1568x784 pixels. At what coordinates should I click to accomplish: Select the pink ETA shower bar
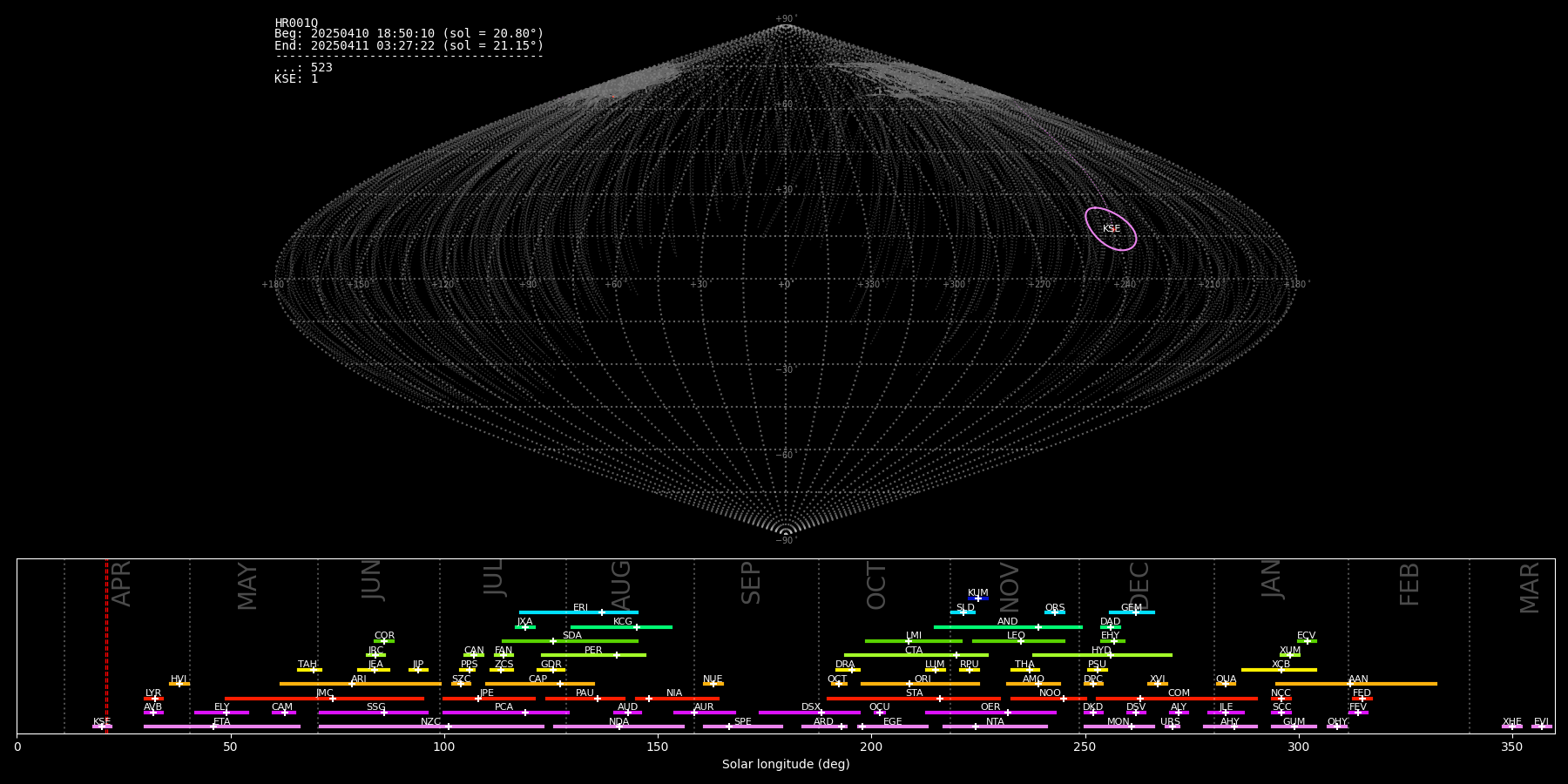coord(222,727)
